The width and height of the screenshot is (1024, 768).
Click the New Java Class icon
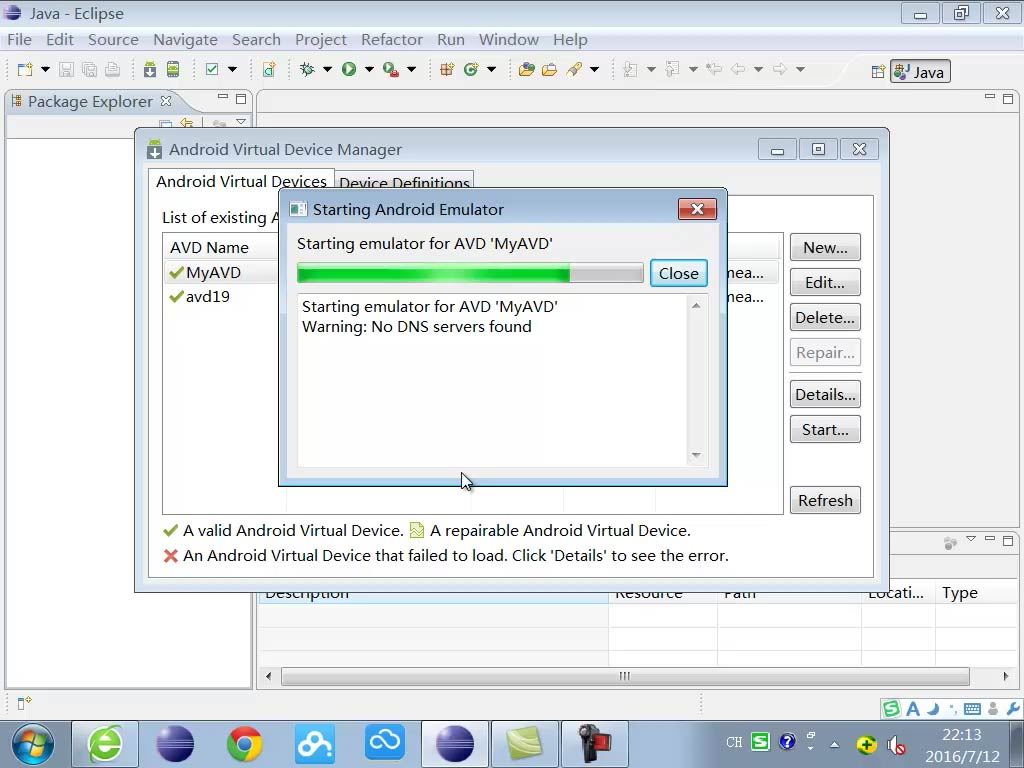tap(471, 69)
